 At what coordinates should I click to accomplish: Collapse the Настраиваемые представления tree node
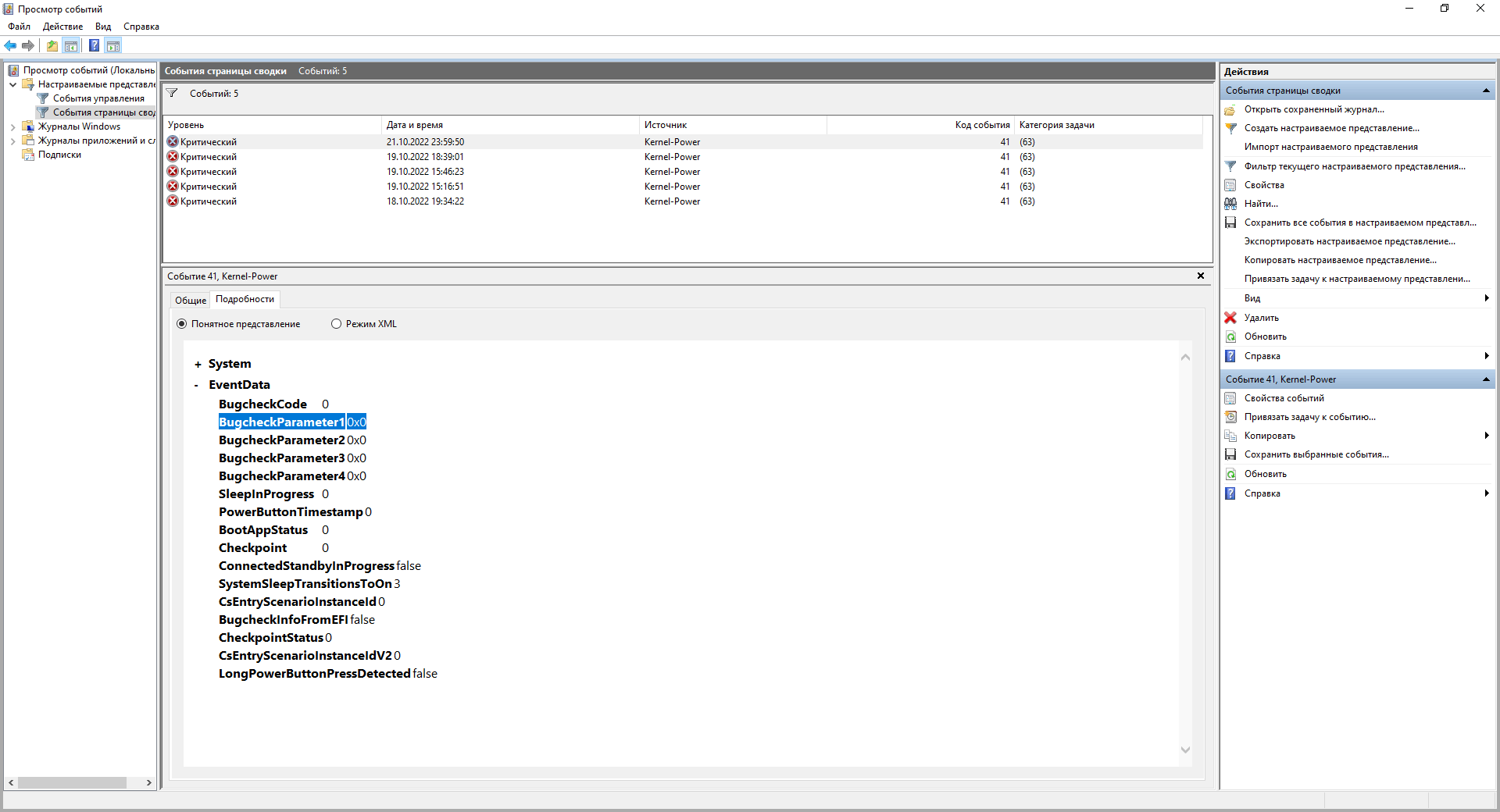pyautogui.click(x=13, y=84)
